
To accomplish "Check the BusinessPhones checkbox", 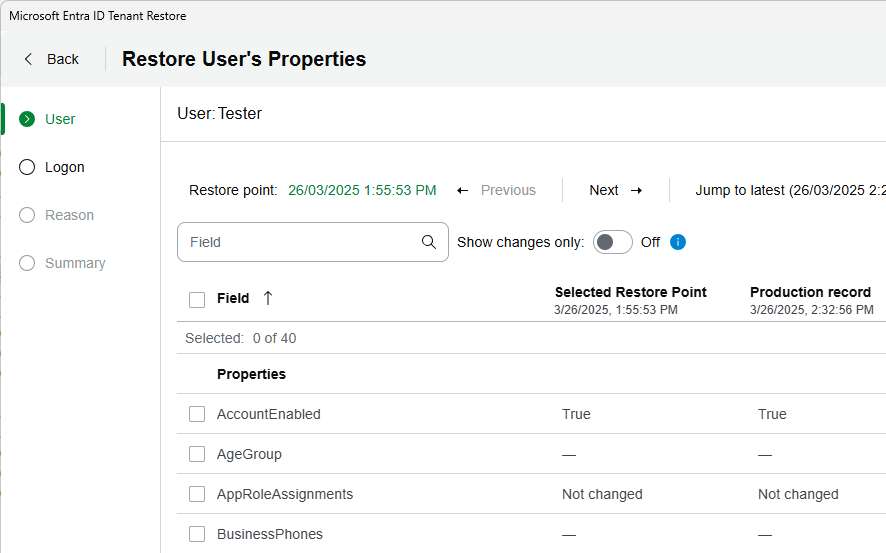I will pyautogui.click(x=197, y=534).
